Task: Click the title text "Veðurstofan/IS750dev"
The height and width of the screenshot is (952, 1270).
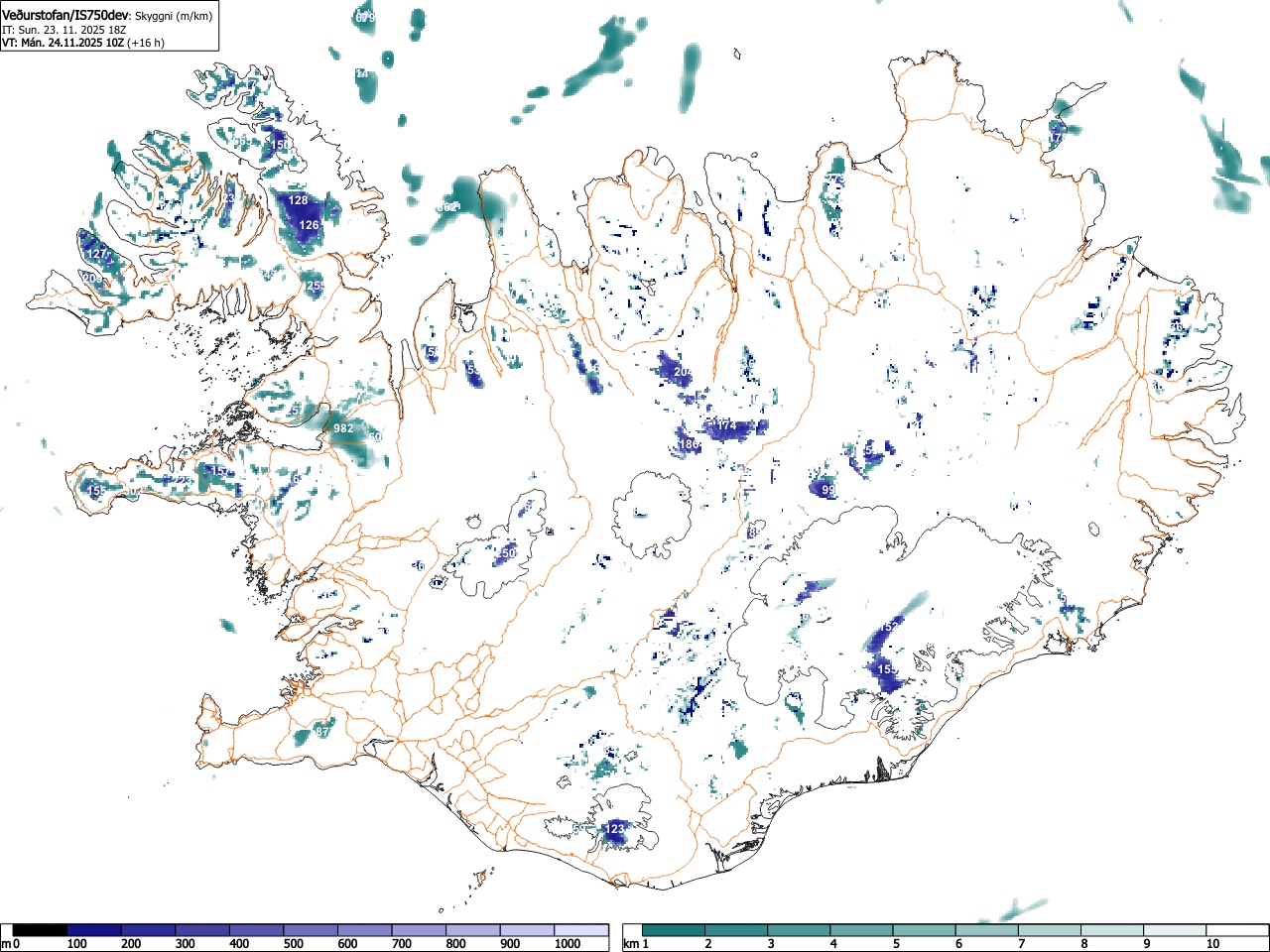Action: (65, 15)
